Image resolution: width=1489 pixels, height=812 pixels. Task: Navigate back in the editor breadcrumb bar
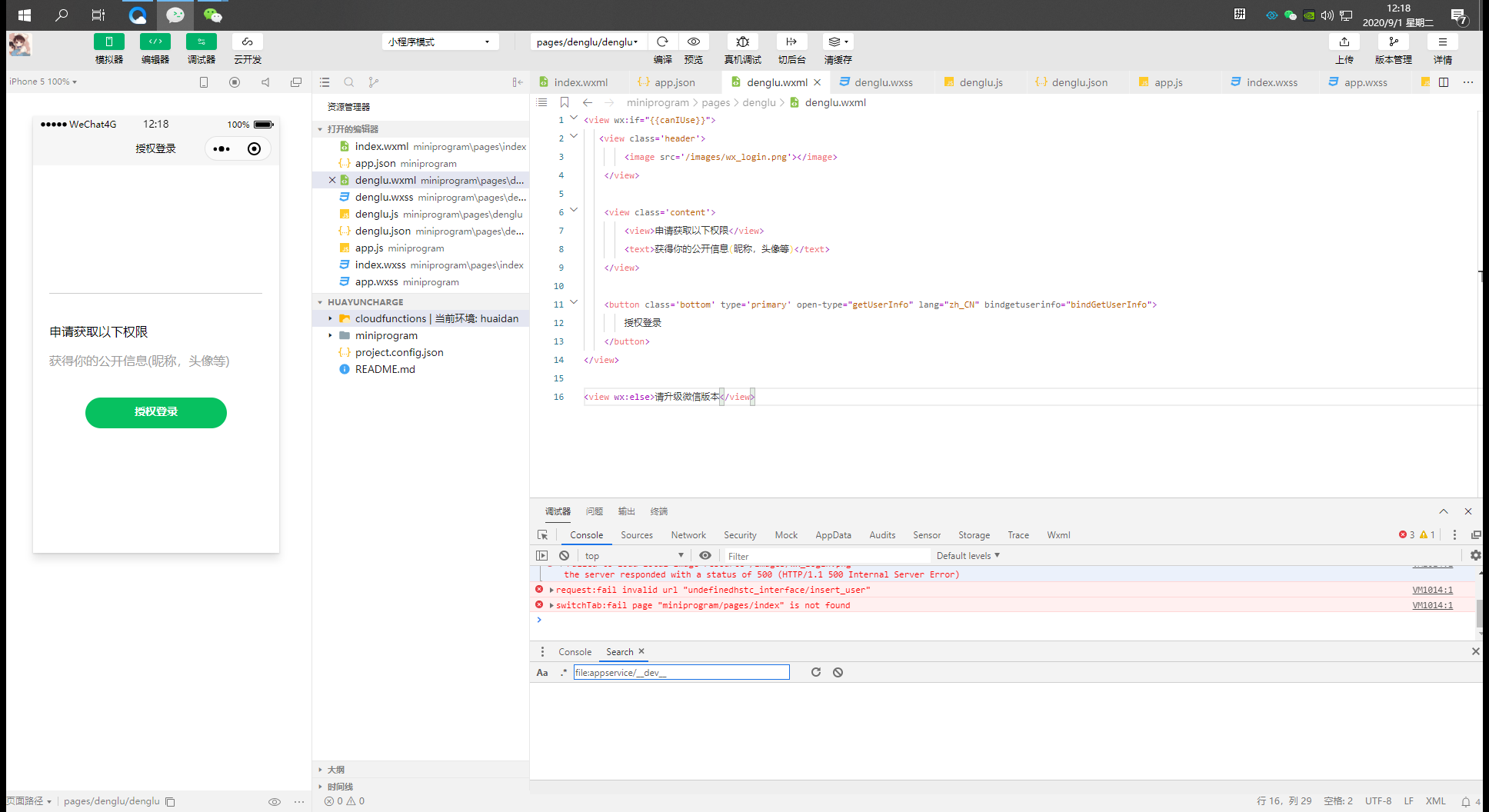[588, 102]
